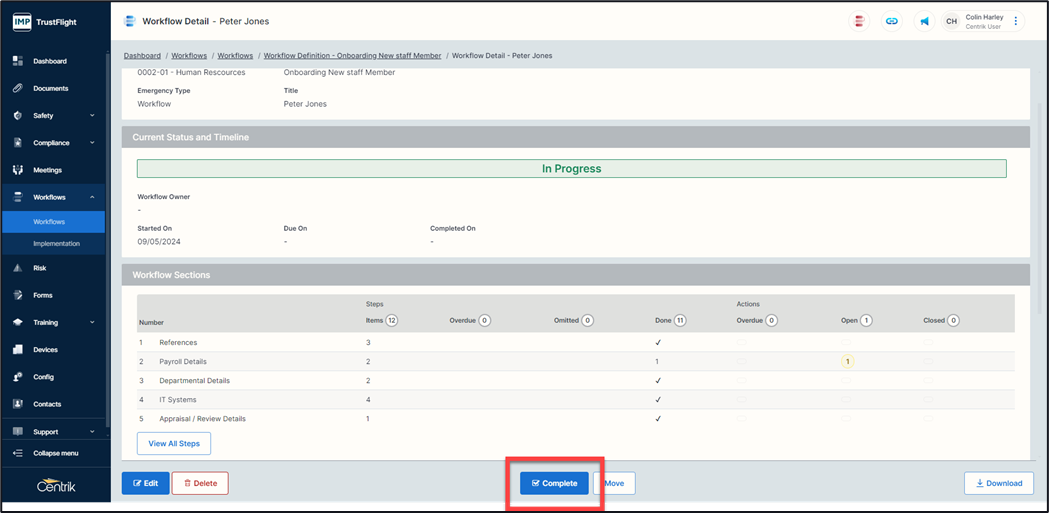The image size is (1049, 513).
Task: Select the Forms sidebar menu item
Action: [42, 295]
